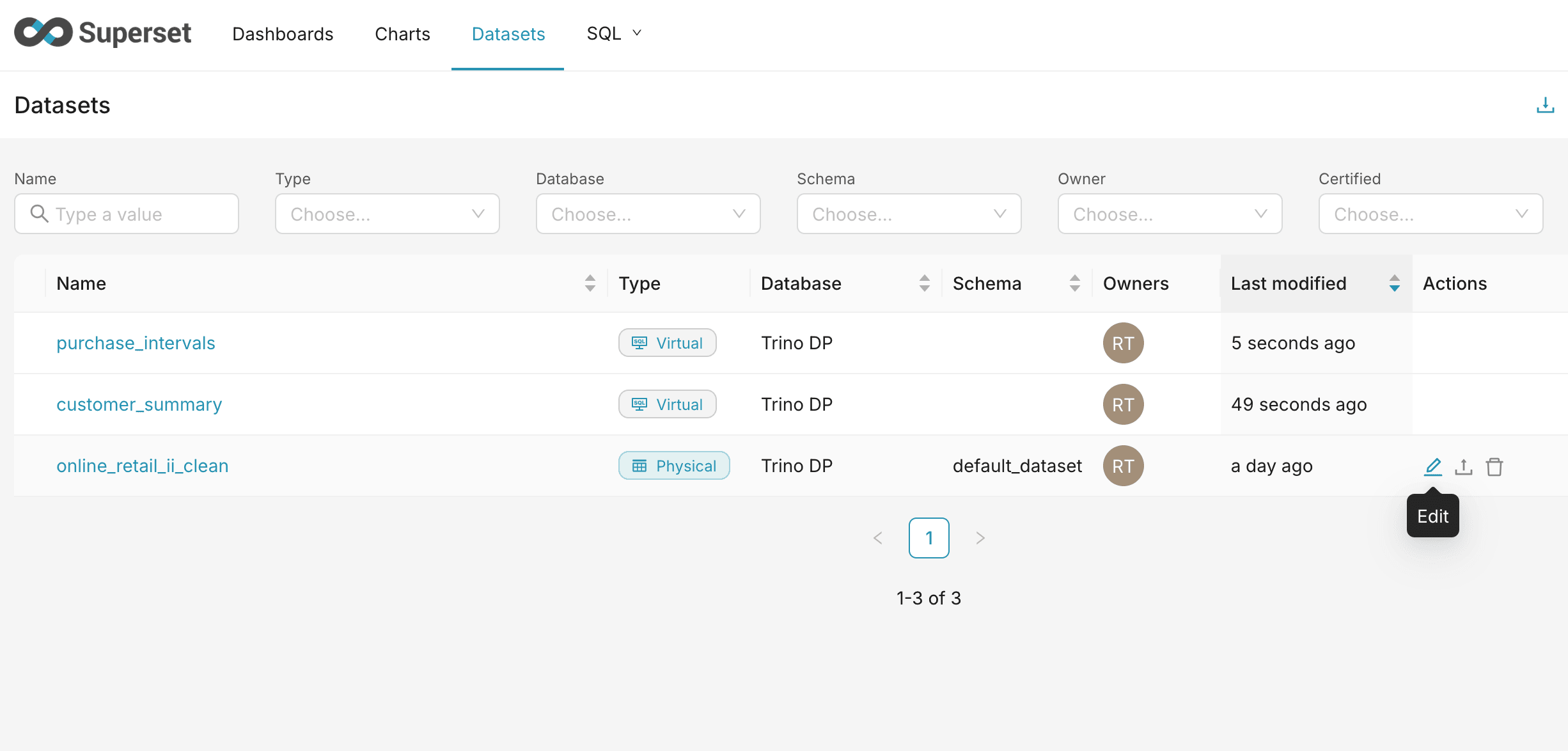Open the Schema filter dropdown

tap(909, 214)
